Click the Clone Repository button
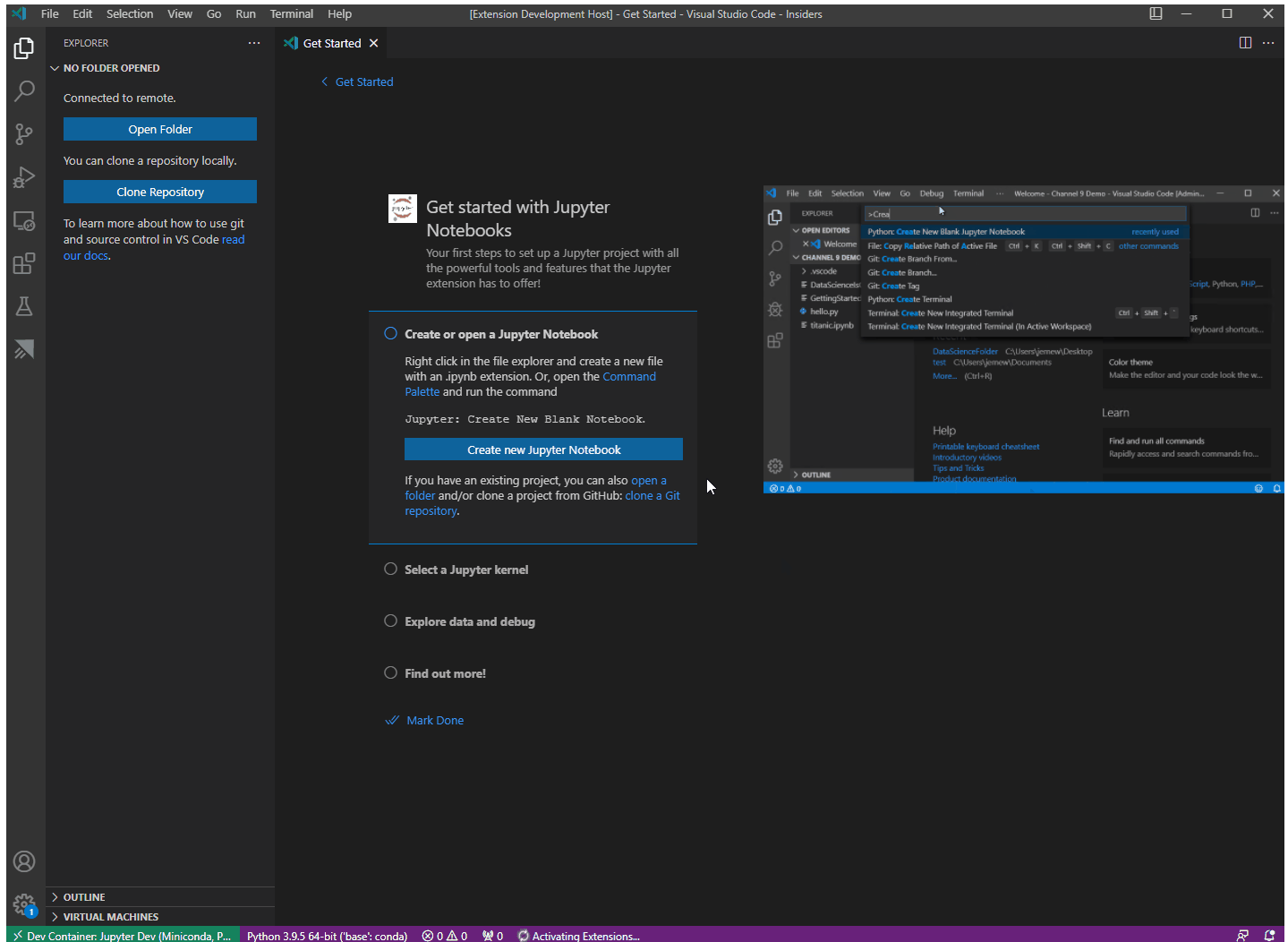This screenshot has height=942, width=1288. coord(160,192)
